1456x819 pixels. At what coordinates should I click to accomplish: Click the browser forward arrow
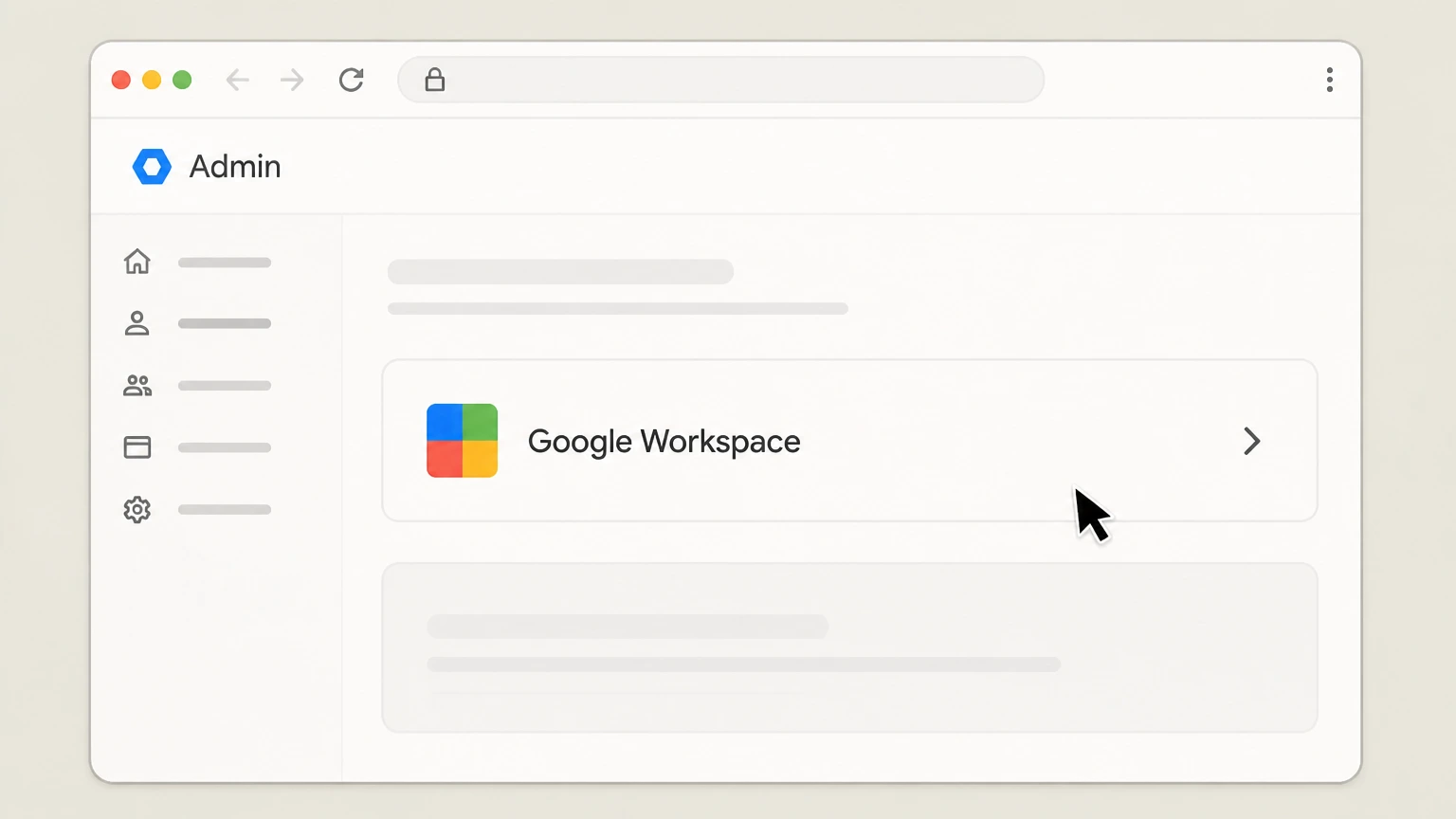tap(292, 80)
